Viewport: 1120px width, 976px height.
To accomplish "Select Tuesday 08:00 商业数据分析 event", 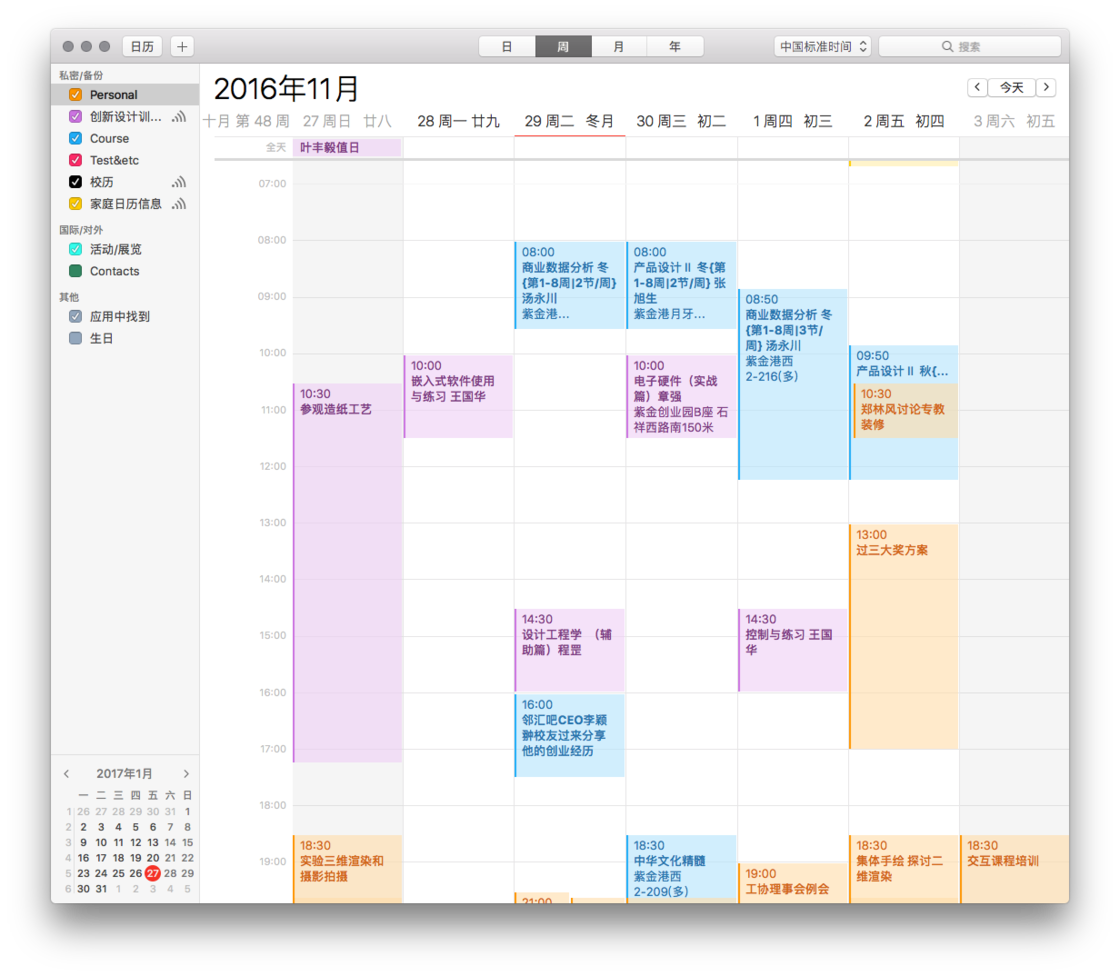I will (570, 286).
